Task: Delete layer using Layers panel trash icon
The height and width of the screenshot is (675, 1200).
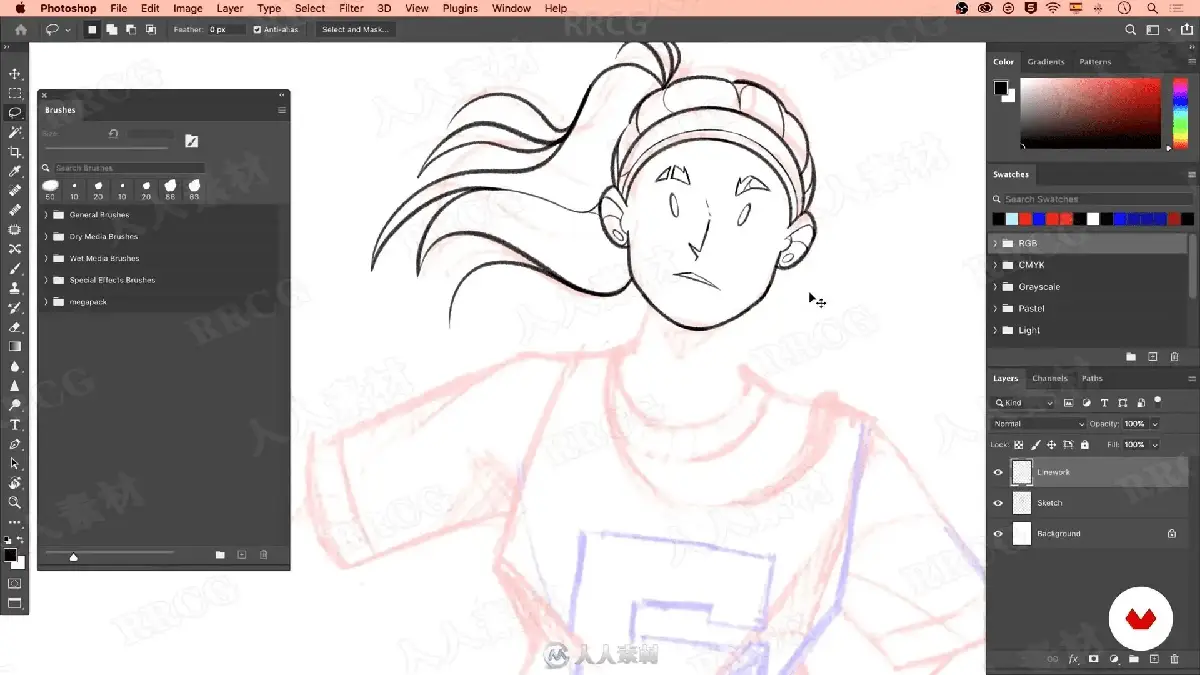Action: tap(1175, 660)
